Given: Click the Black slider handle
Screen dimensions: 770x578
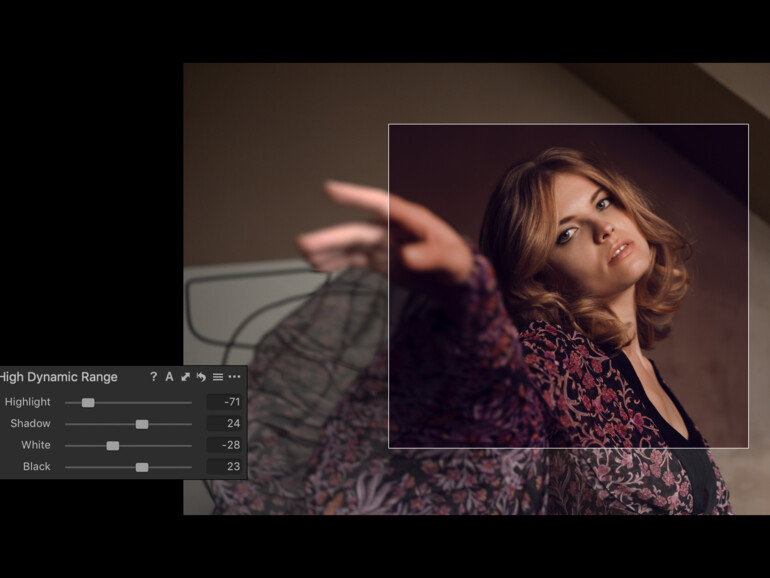Looking at the screenshot, I should pos(142,468).
